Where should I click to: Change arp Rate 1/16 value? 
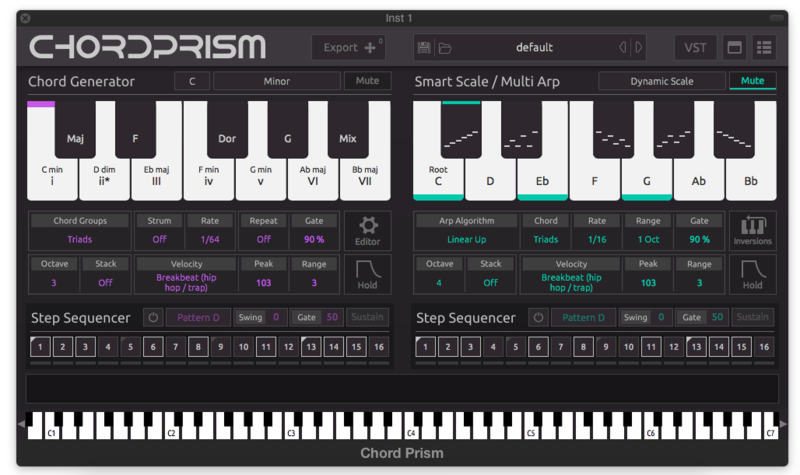[596, 239]
